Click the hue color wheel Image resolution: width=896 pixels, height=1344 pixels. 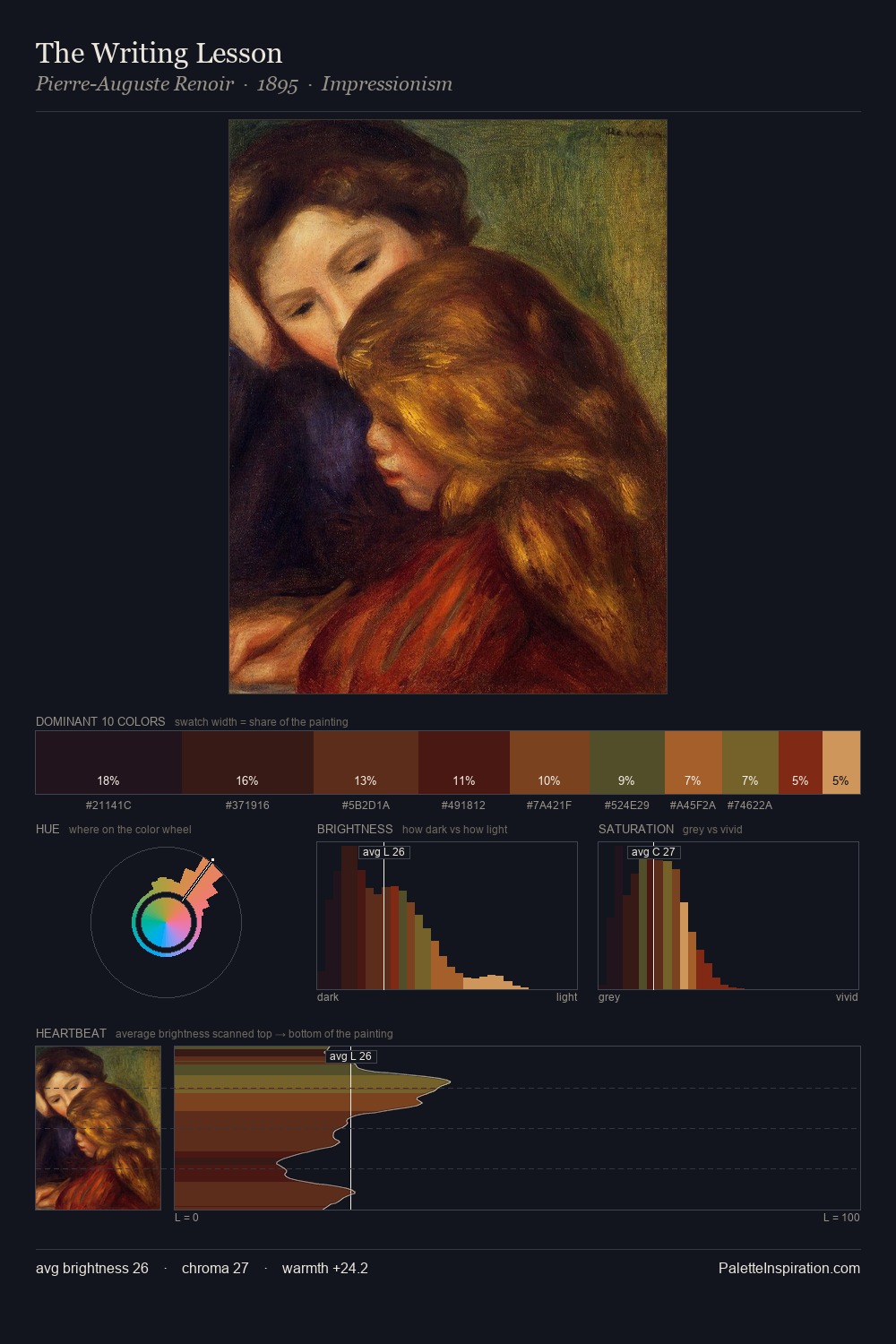tap(166, 922)
